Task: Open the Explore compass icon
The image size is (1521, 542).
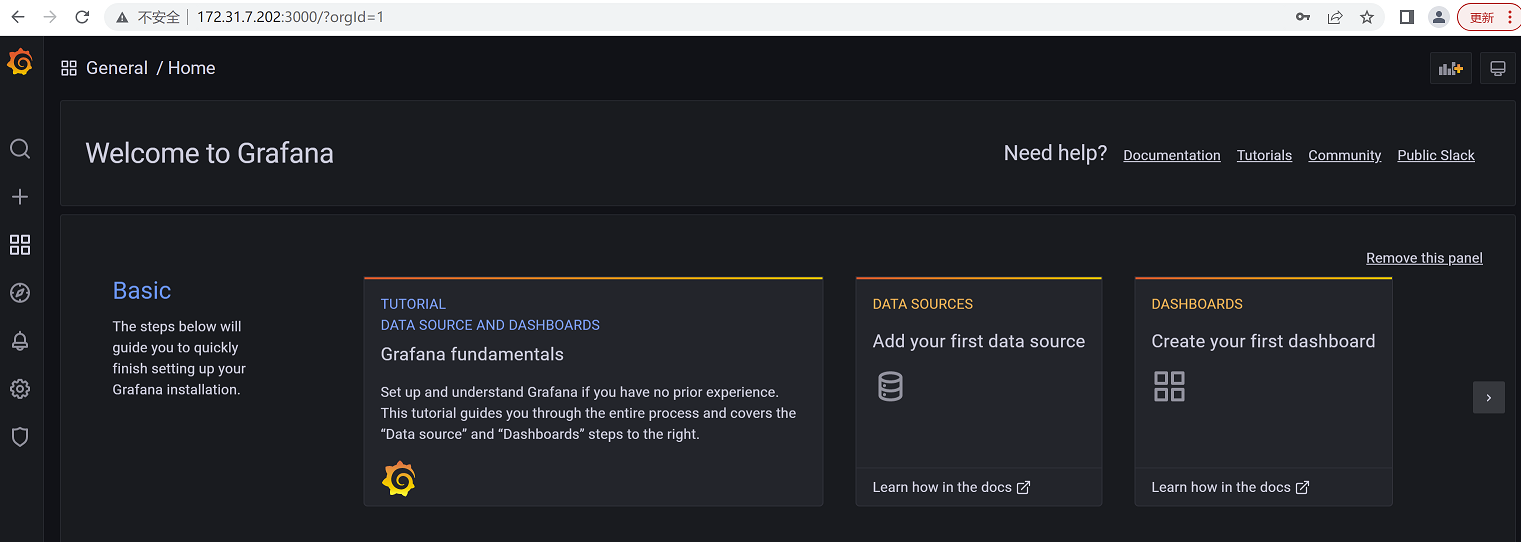Action: coord(20,293)
